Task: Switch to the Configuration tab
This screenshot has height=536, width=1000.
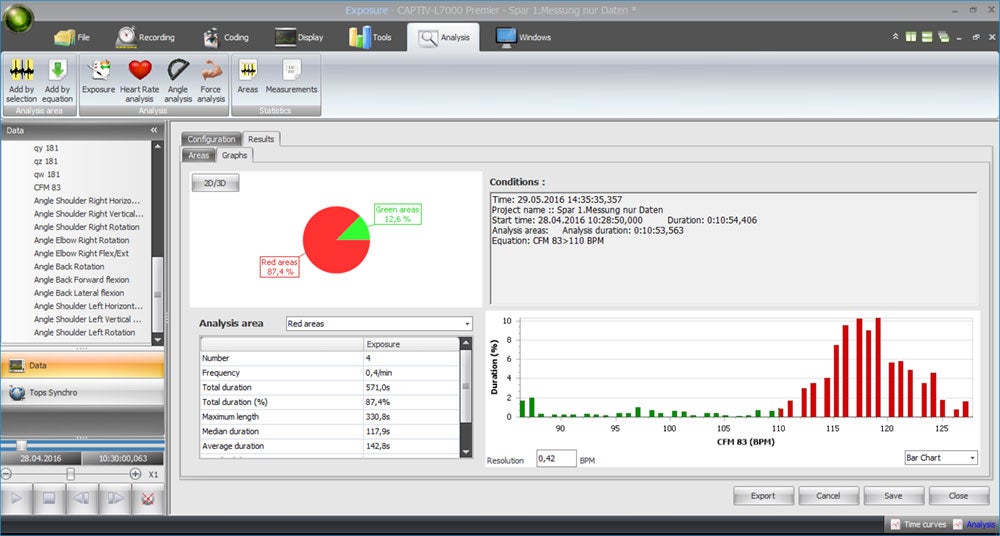Action: click(211, 139)
